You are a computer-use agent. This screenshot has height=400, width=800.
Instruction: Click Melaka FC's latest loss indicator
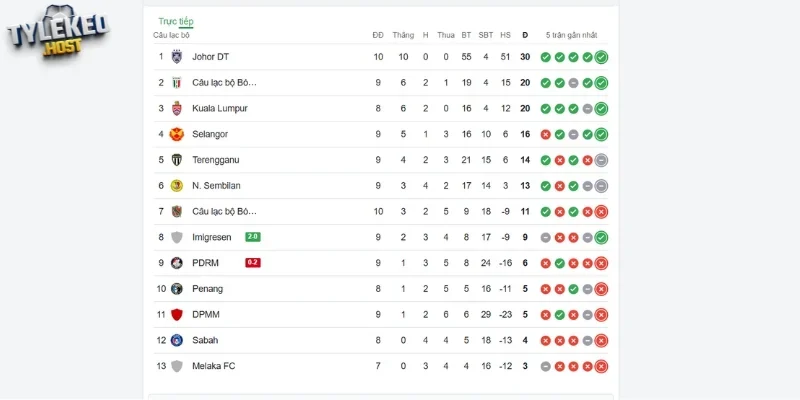click(x=602, y=366)
